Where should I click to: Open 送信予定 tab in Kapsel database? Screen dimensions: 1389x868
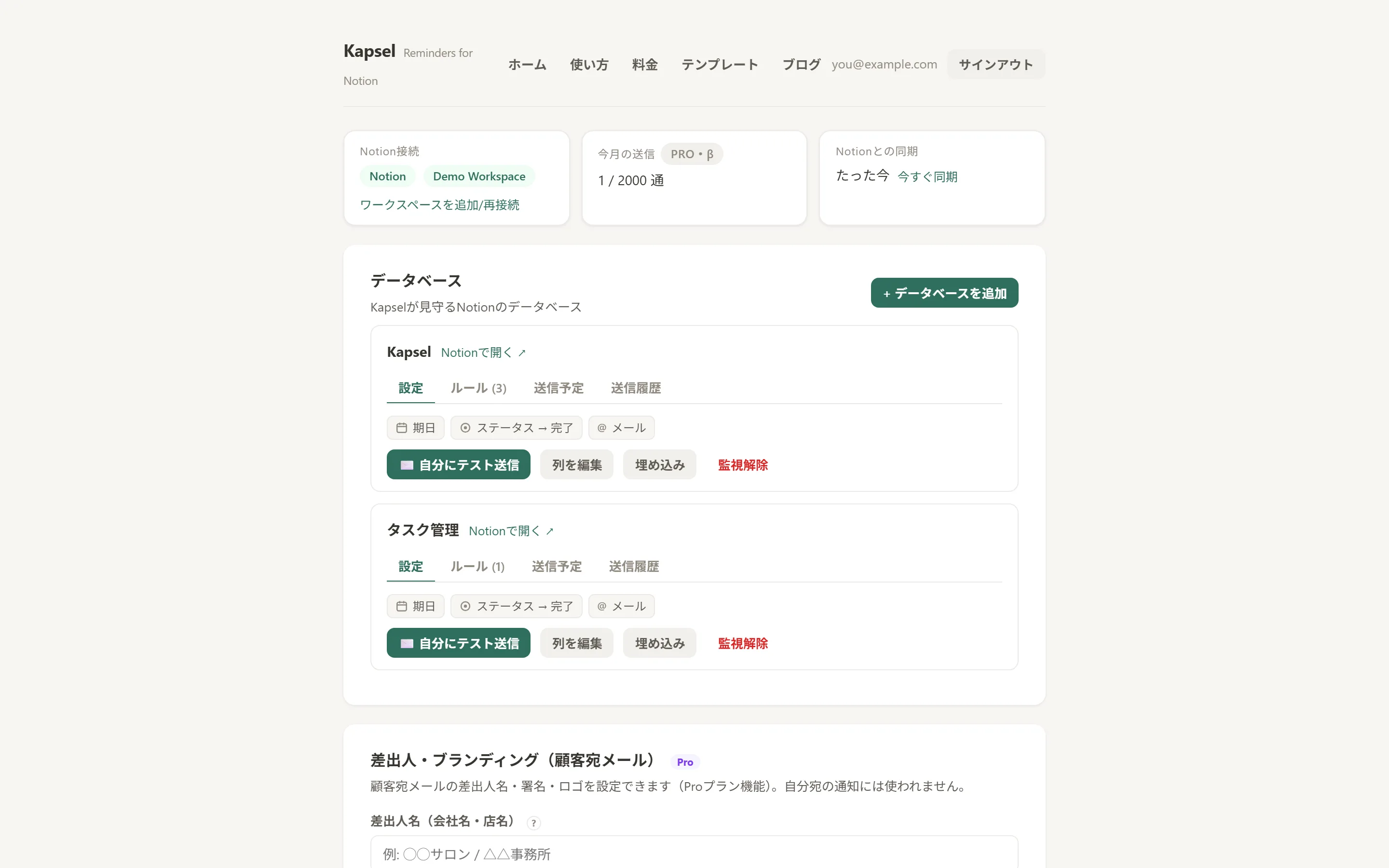[x=558, y=388]
